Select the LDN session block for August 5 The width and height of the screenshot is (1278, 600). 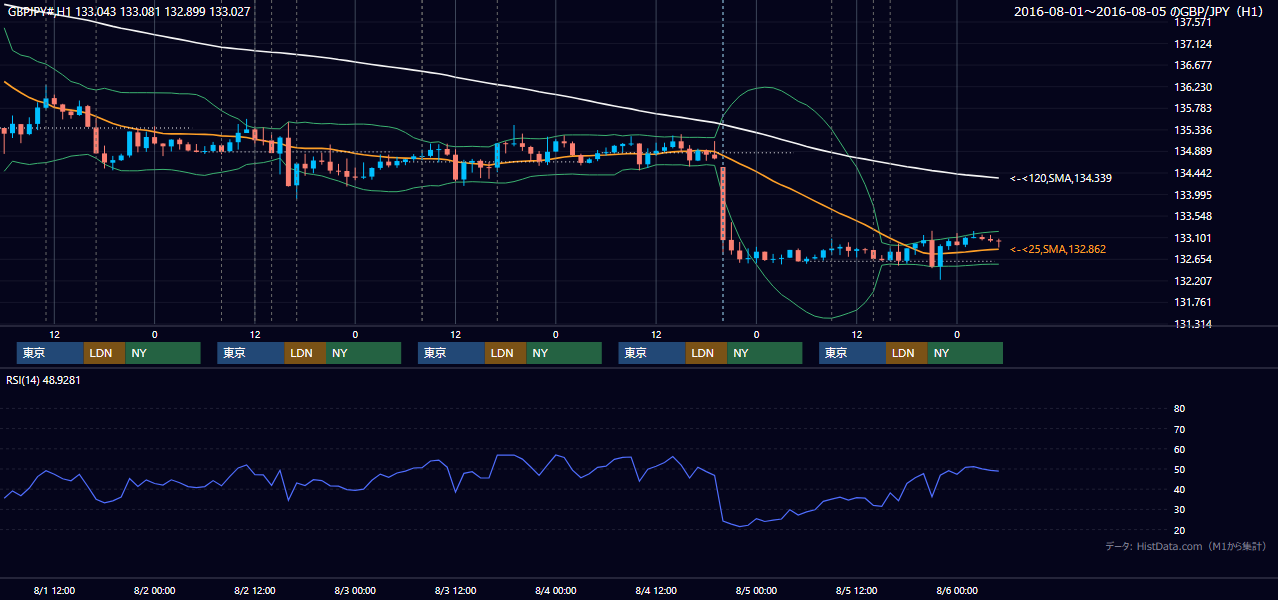pos(906,353)
